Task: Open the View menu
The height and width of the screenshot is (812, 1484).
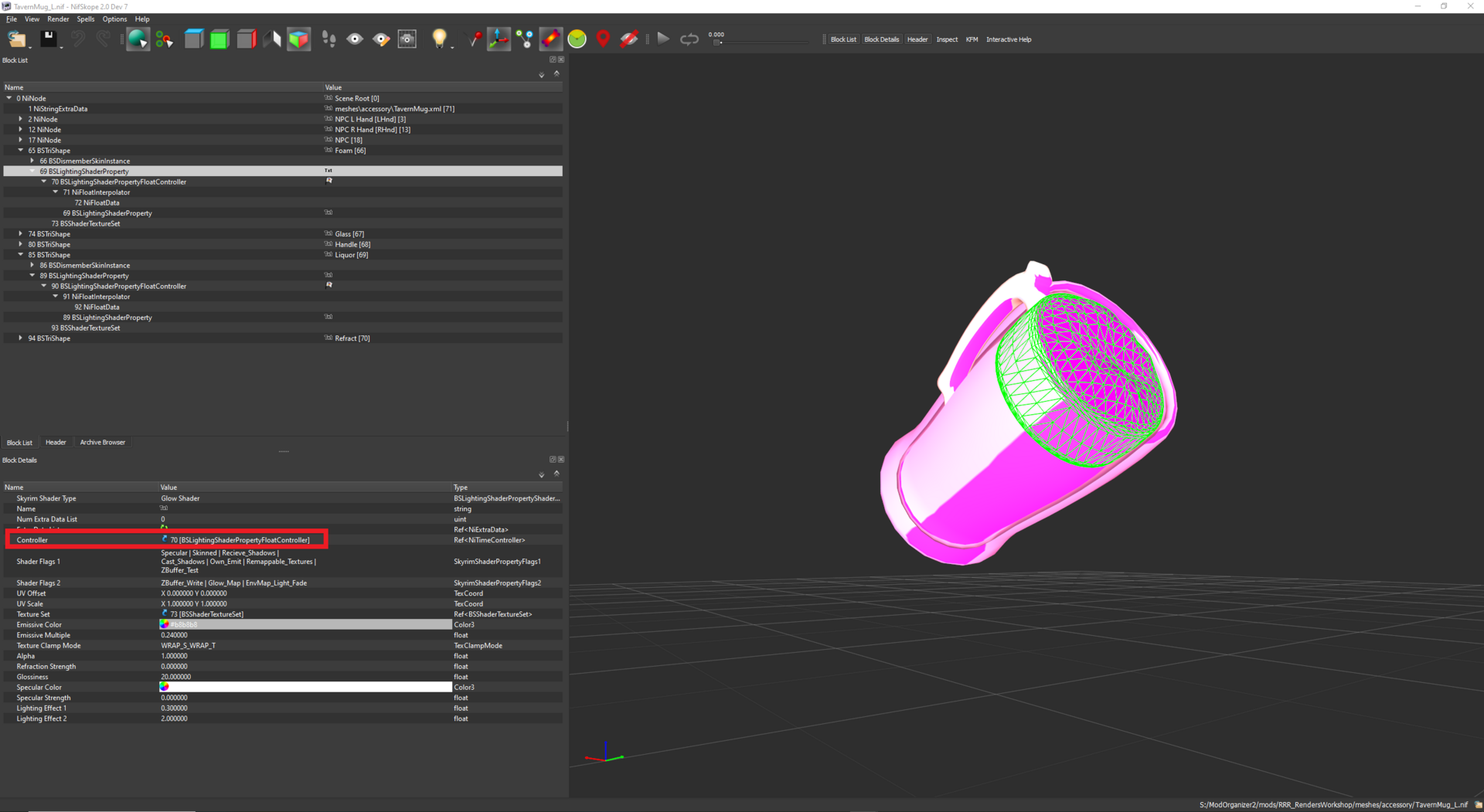Action: tap(32, 19)
